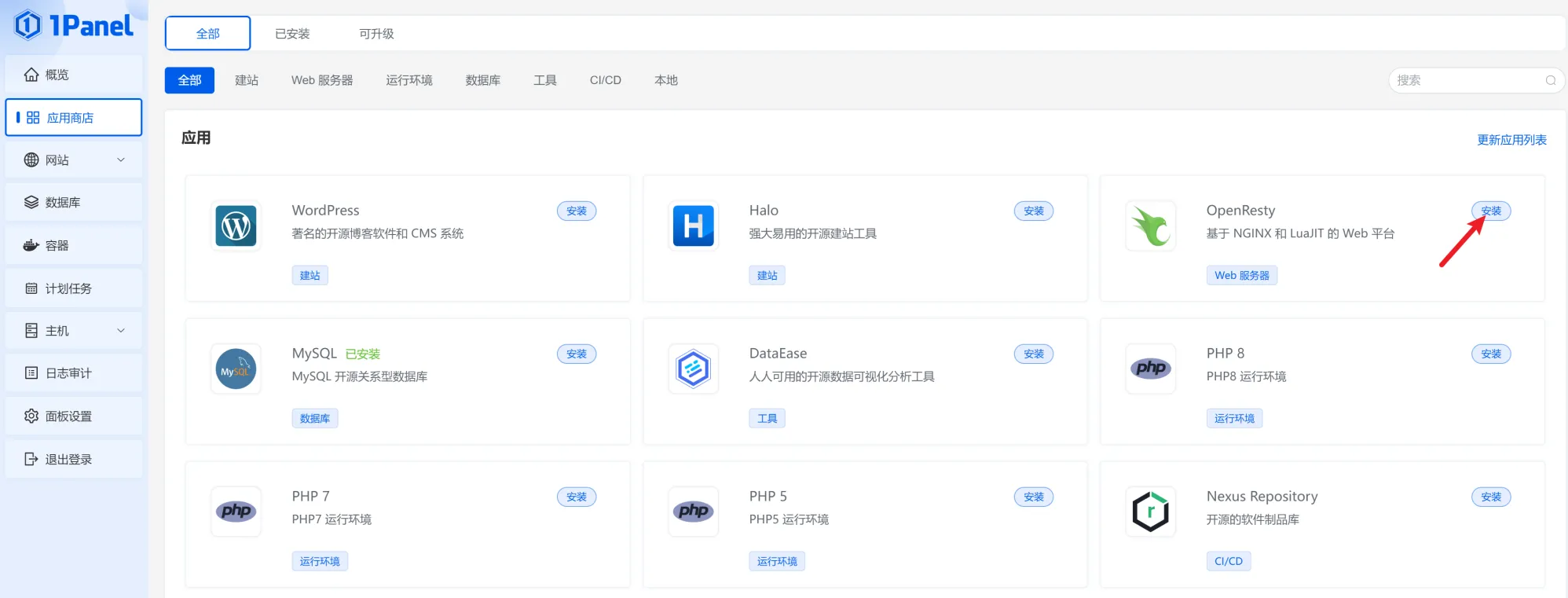Install OpenResty with its 安装 button
Viewport: 1568px width, 598px height.
(x=1490, y=211)
